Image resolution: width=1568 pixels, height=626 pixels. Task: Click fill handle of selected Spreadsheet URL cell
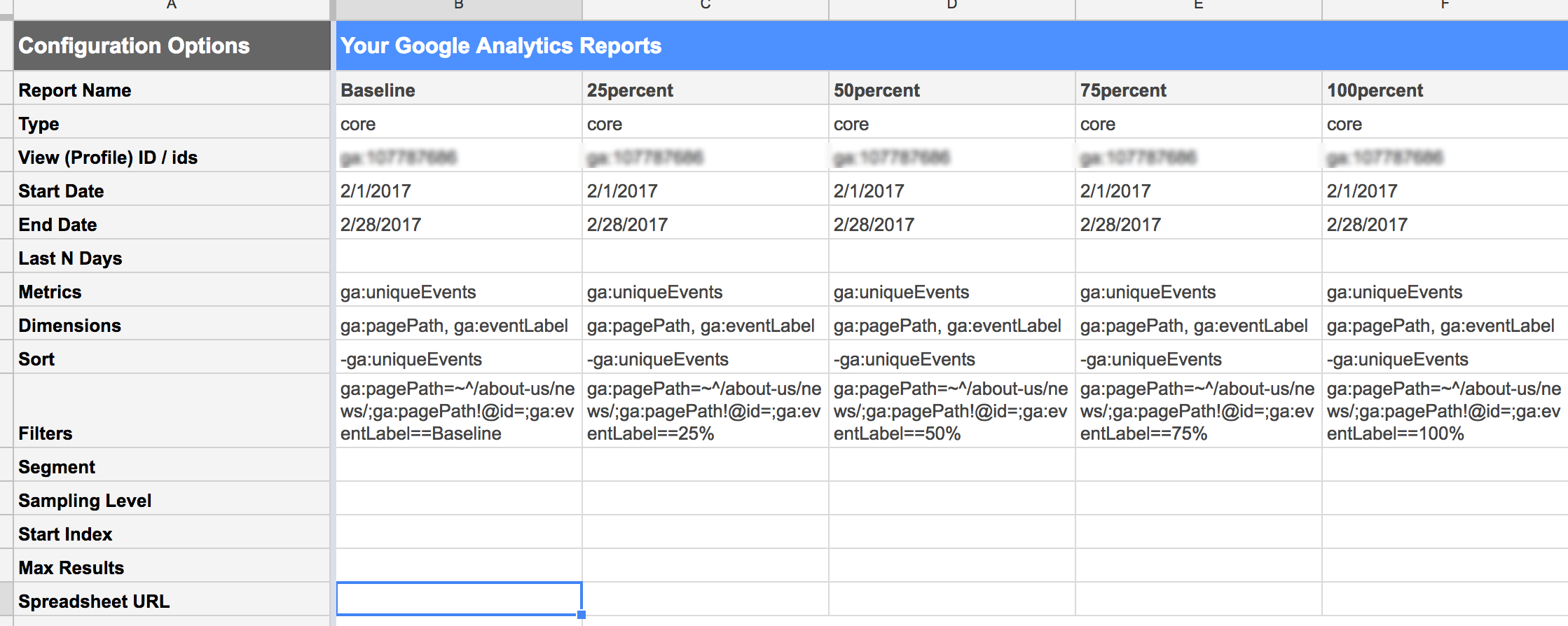coord(582,615)
